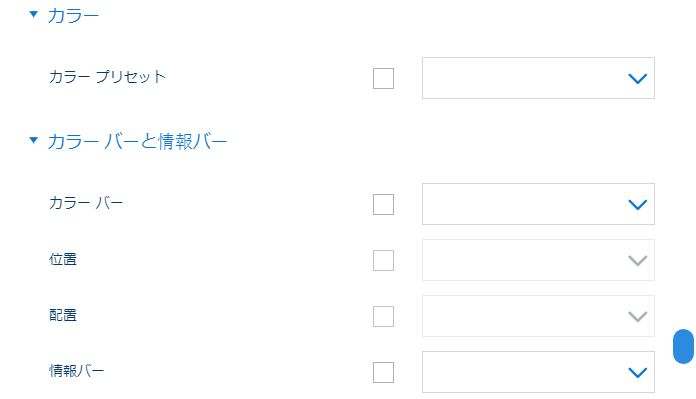Image resolution: width=696 pixels, height=399 pixels.
Task: Collapse the カラー バーと情報バー section triangle
Action: click(33, 141)
